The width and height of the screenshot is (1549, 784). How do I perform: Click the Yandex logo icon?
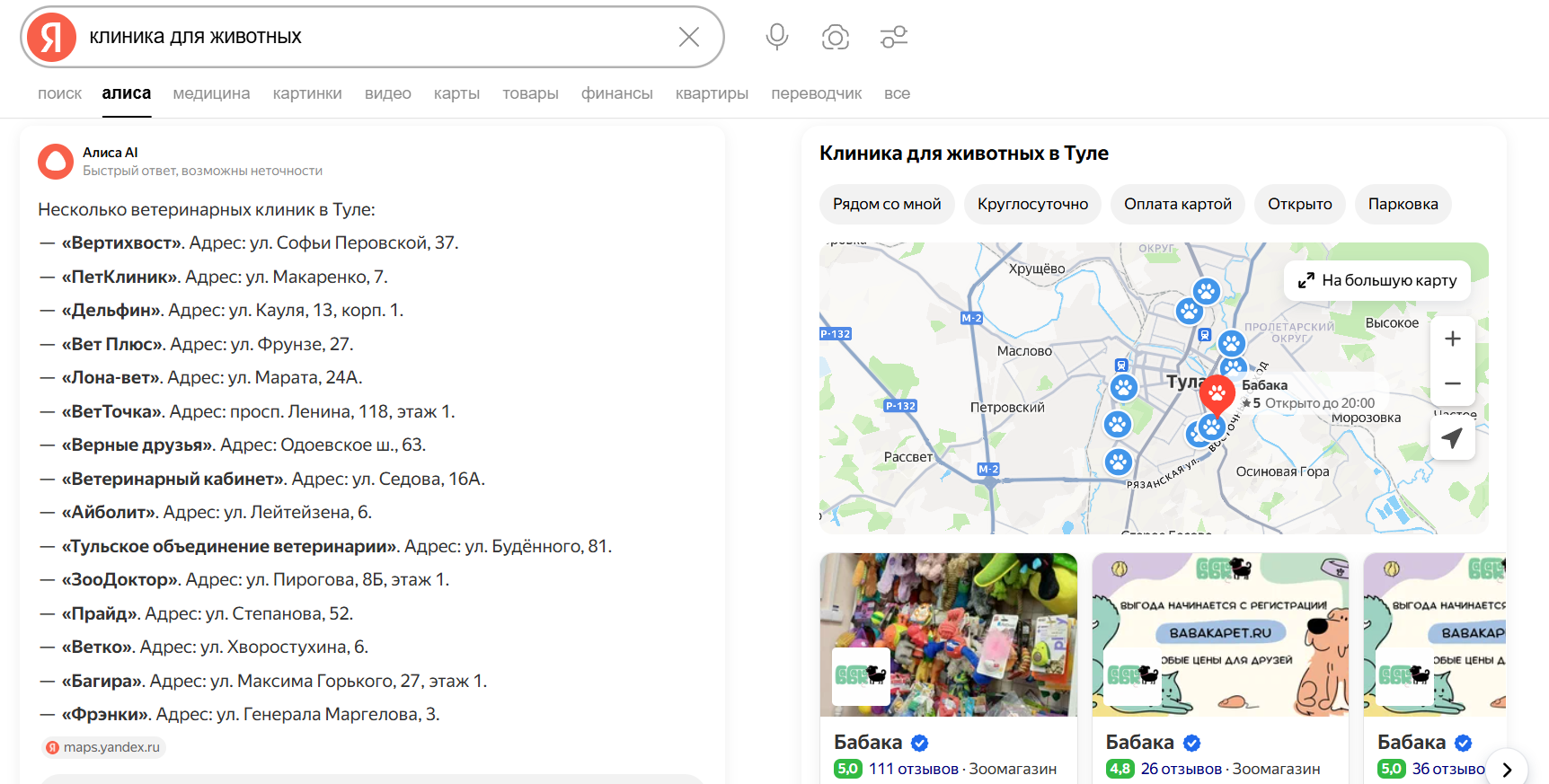52,37
